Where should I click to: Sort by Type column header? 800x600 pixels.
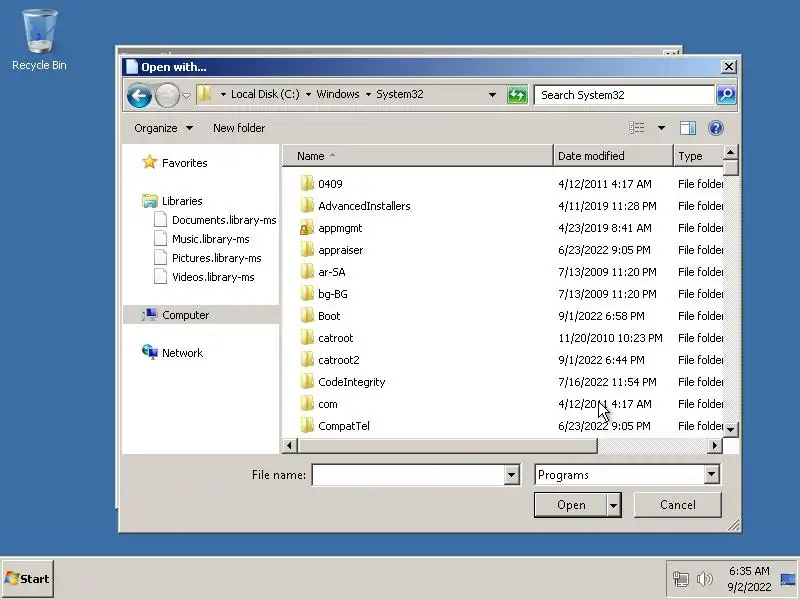tap(698, 156)
